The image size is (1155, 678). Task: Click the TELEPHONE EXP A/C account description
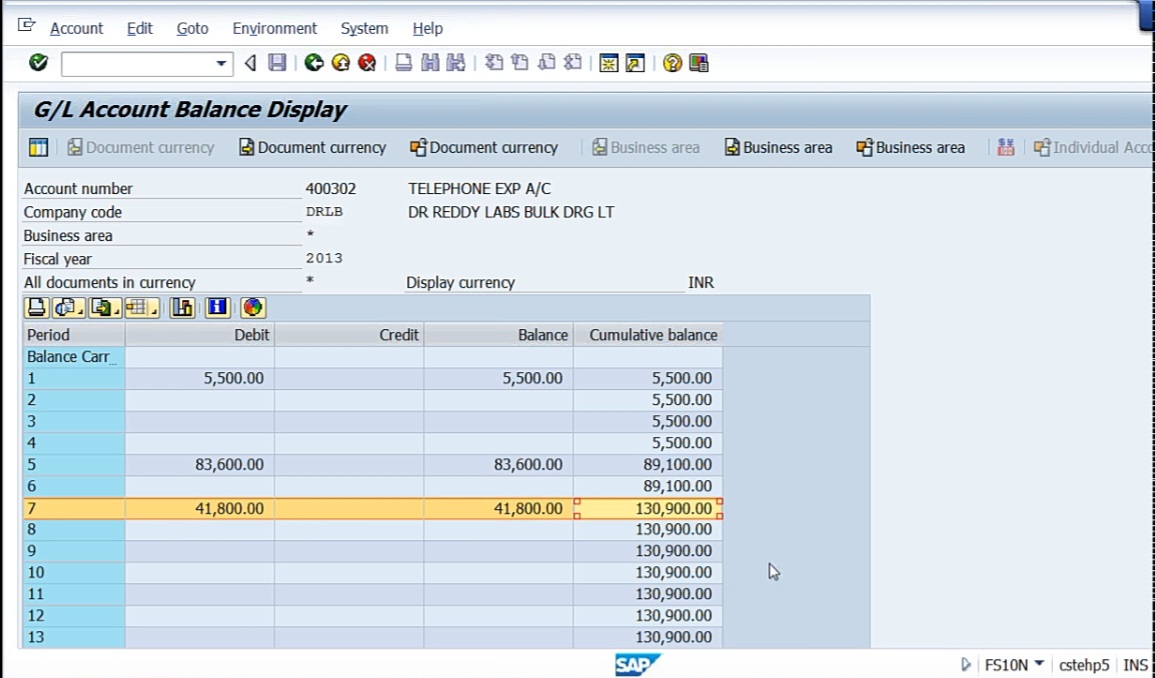[x=479, y=189]
